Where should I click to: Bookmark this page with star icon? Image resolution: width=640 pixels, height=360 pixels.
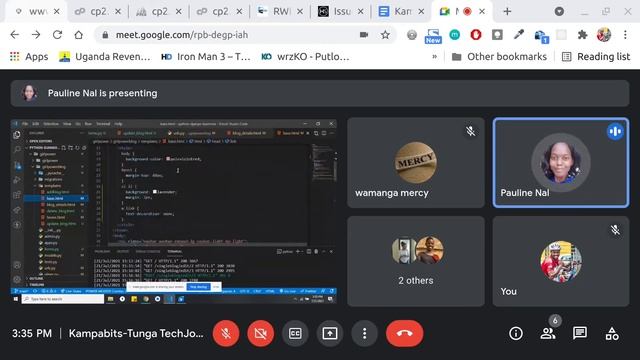coord(385,35)
